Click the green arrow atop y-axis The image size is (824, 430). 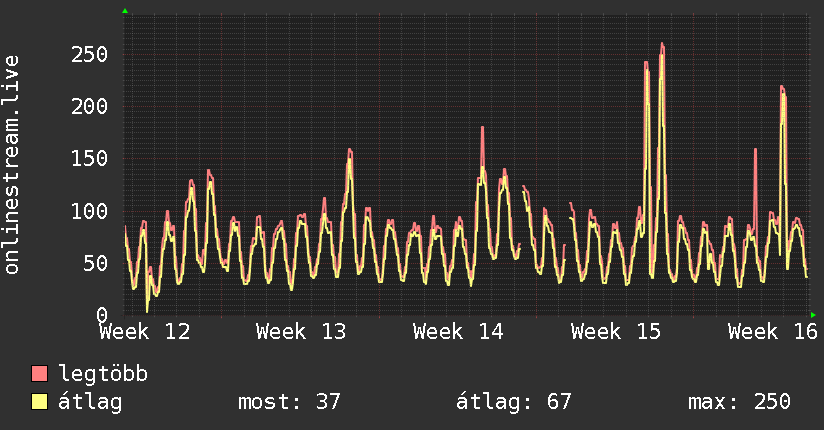[x=125, y=11]
